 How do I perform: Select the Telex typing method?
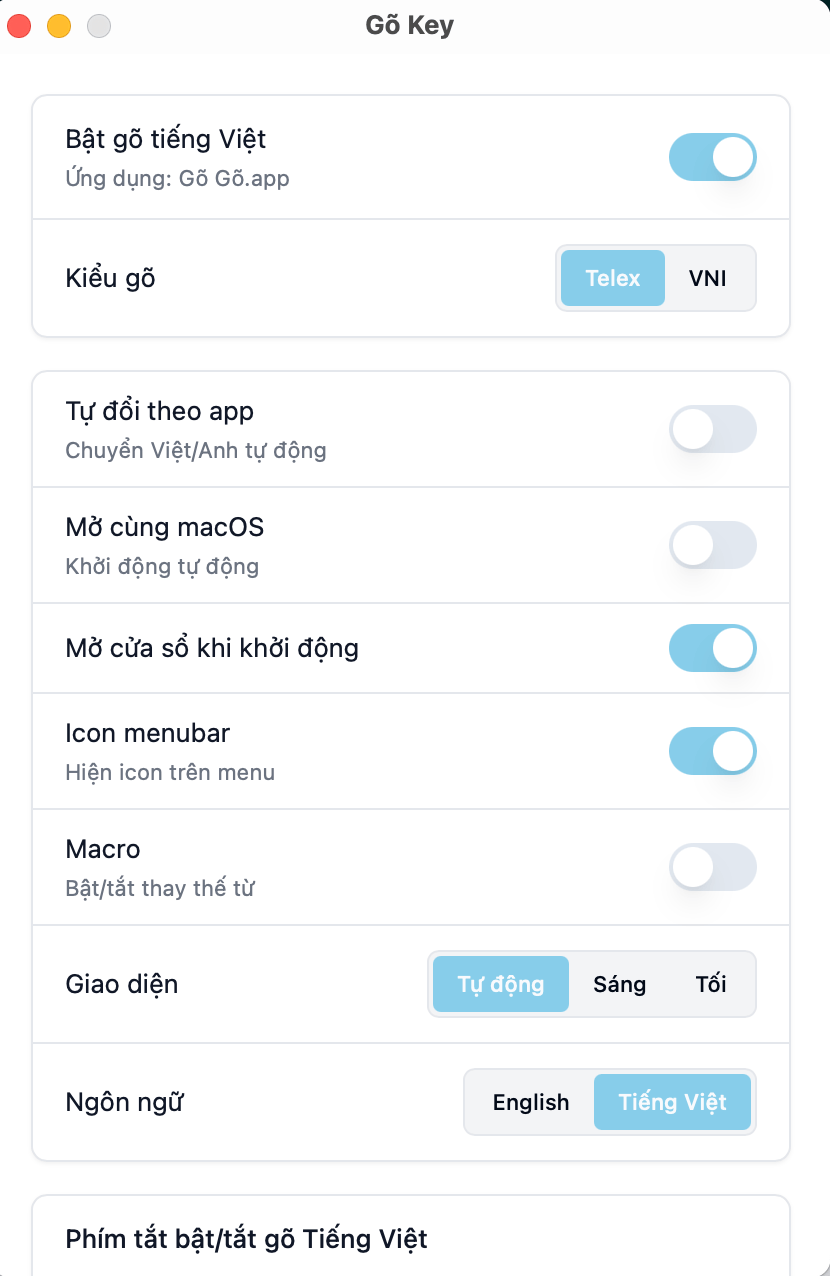[x=612, y=278]
